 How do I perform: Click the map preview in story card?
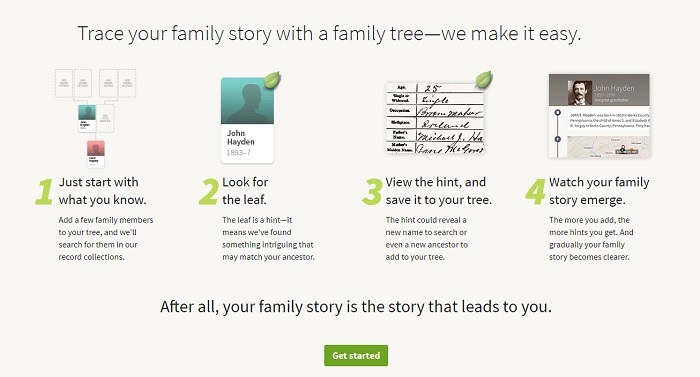tap(608, 147)
